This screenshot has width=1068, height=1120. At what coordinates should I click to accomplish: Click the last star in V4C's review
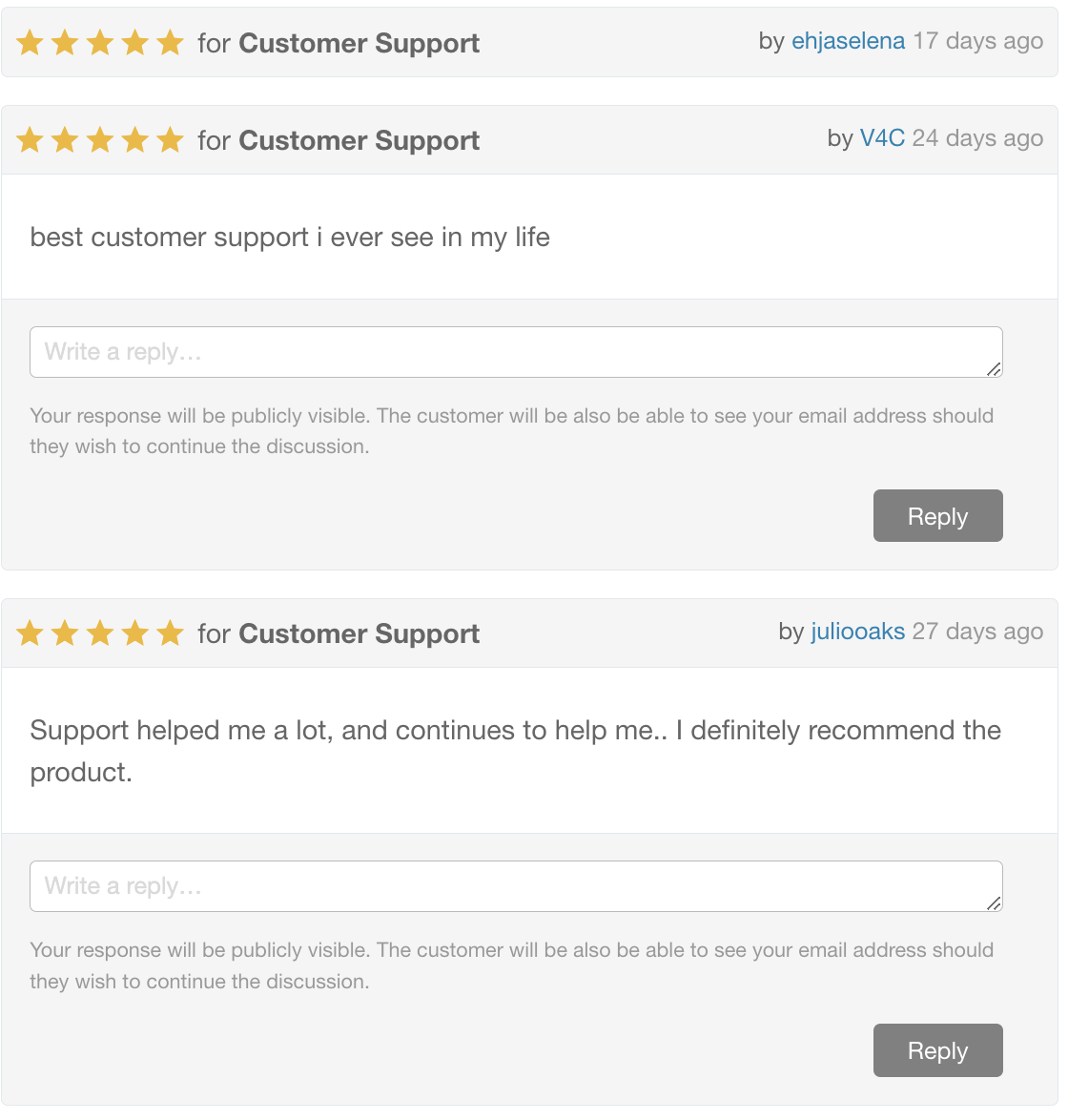click(x=170, y=140)
